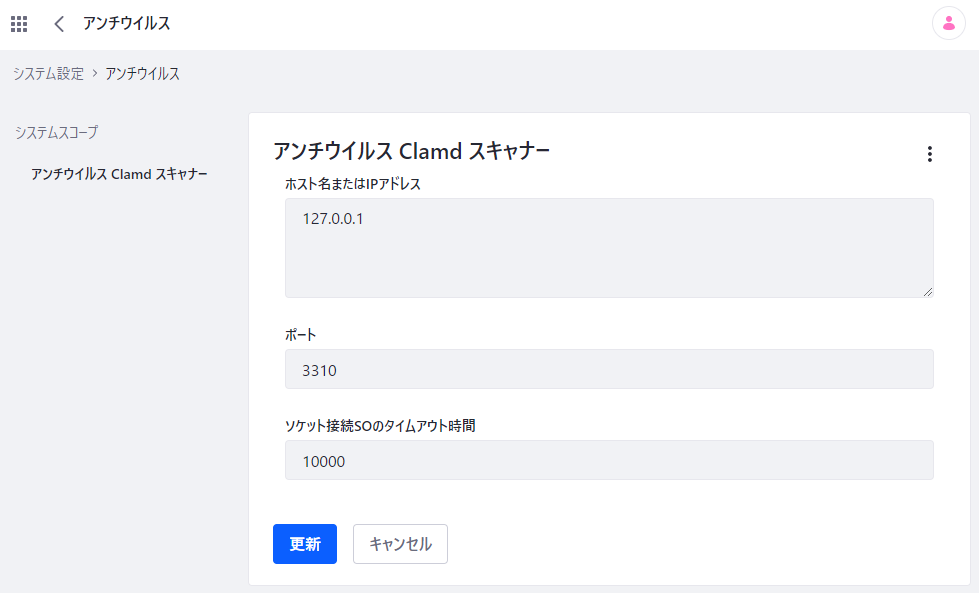
Task: Navigate to システム設定 in the breadcrumb
Action: 48,74
